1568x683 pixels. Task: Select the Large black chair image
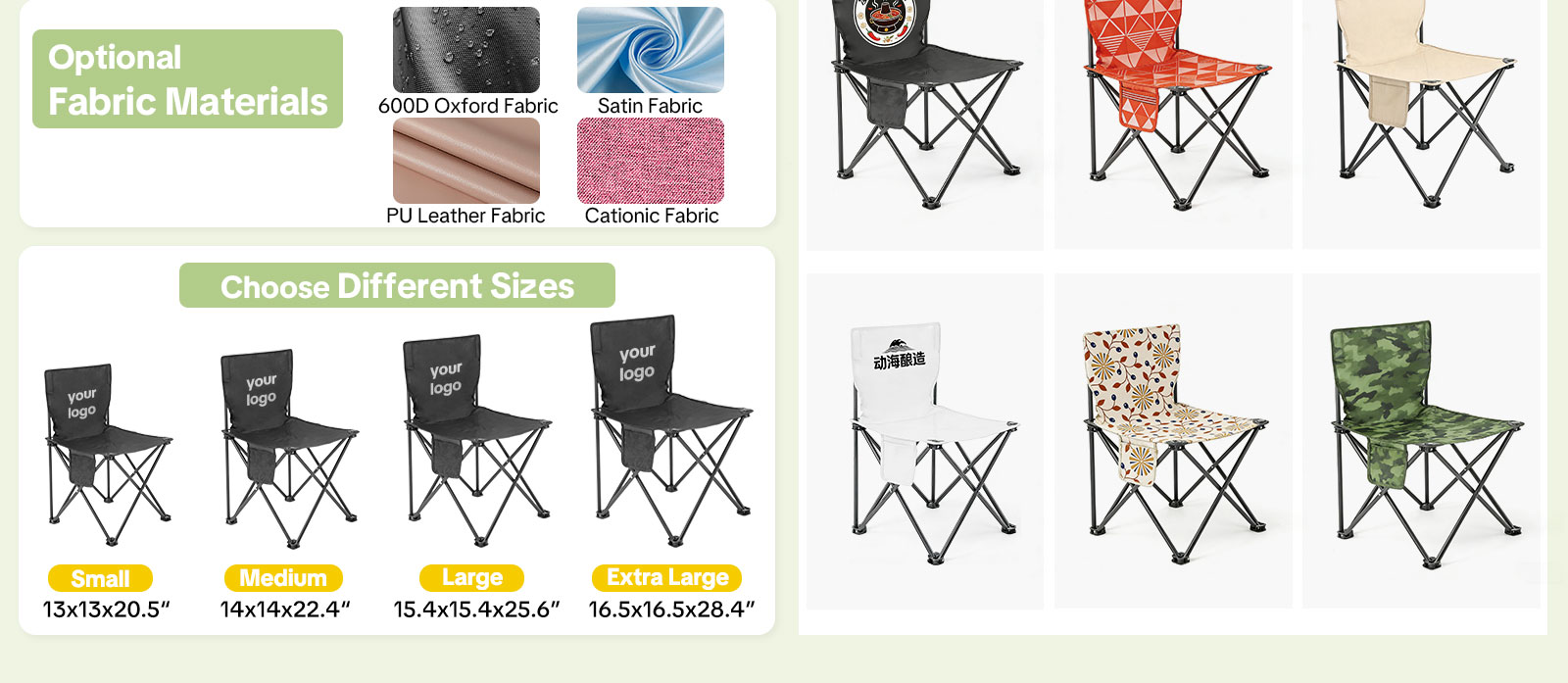477,441
